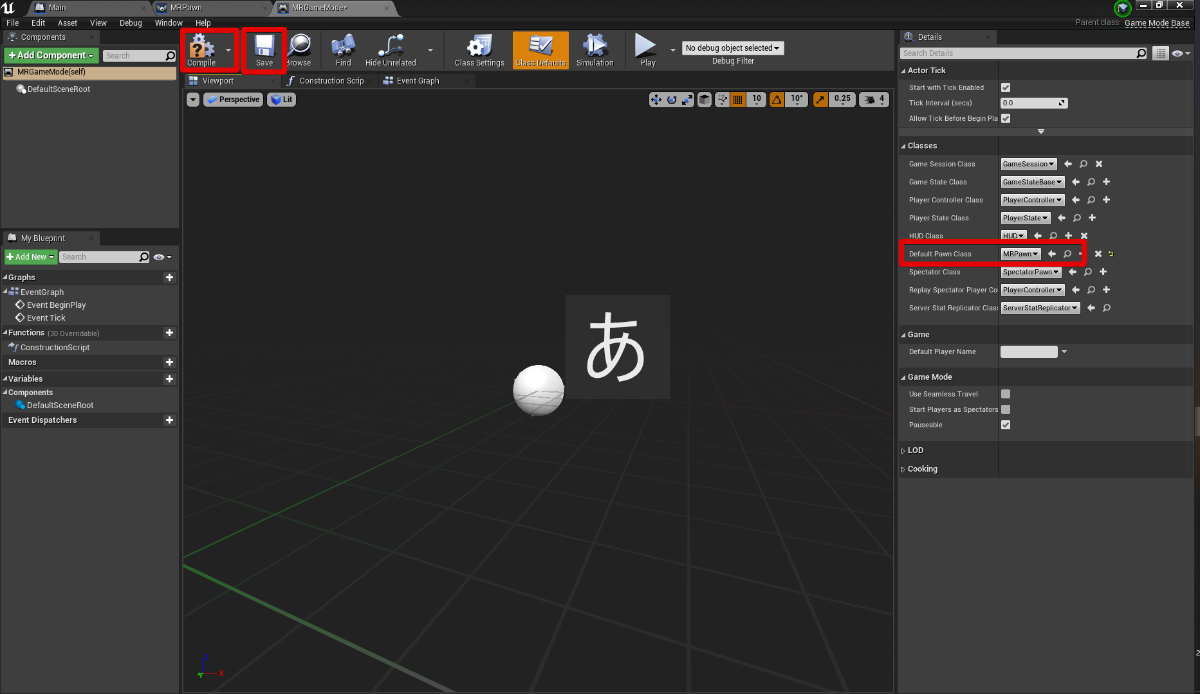Screen dimensions: 1200x694
Task: Add new variable with plus icon
Action: point(169,379)
